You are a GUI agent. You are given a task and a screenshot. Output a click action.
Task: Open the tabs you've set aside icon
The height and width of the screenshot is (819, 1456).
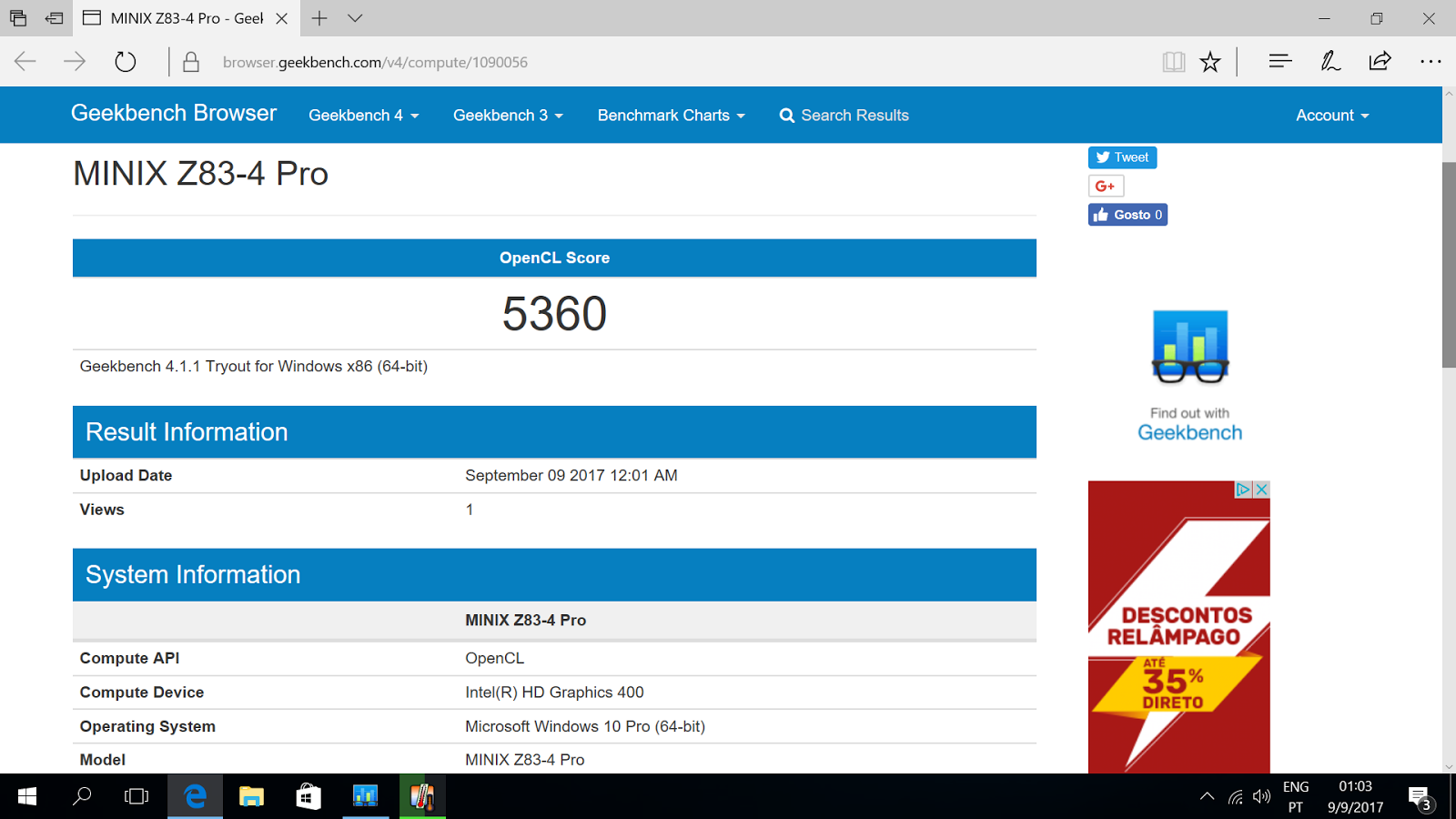pyautogui.click(x=18, y=18)
